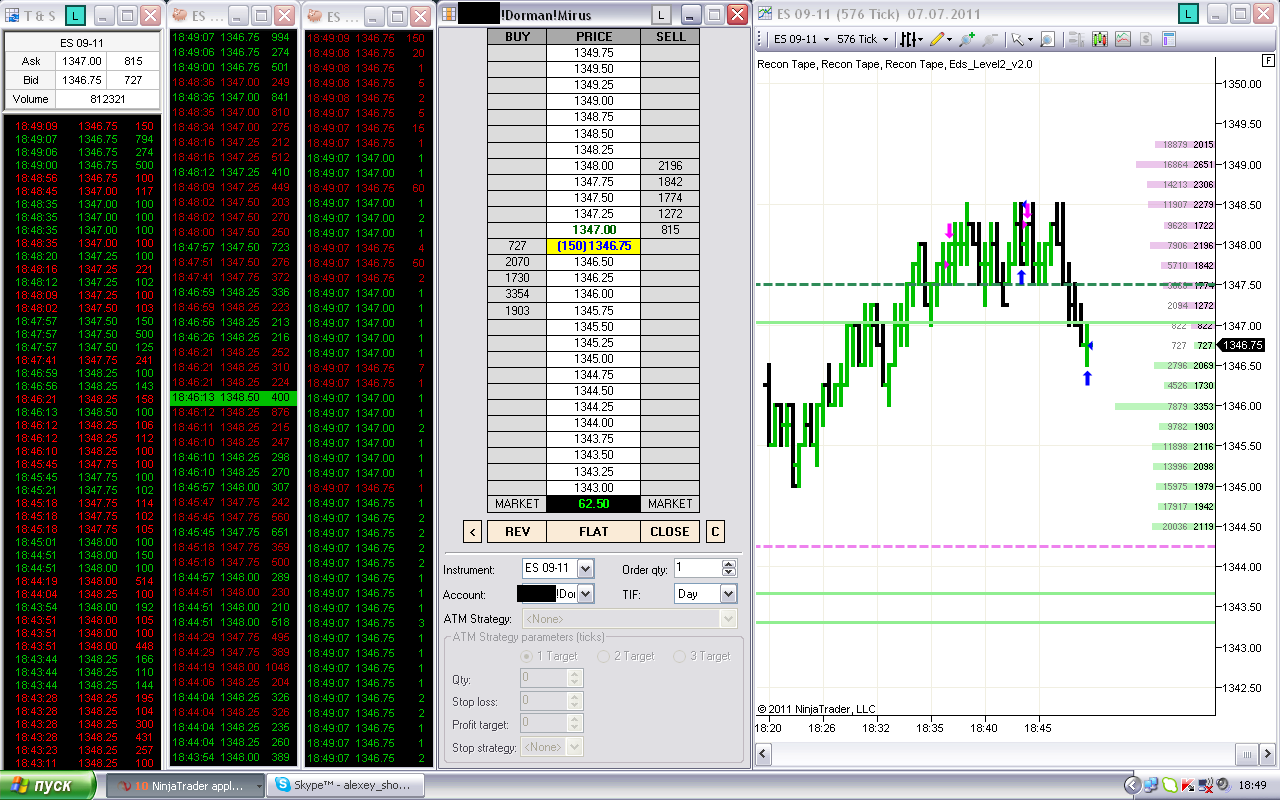Click the chart horizontal scrollbar button
The width and height of the screenshot is (1280, 800).
tap(1245, 753)
